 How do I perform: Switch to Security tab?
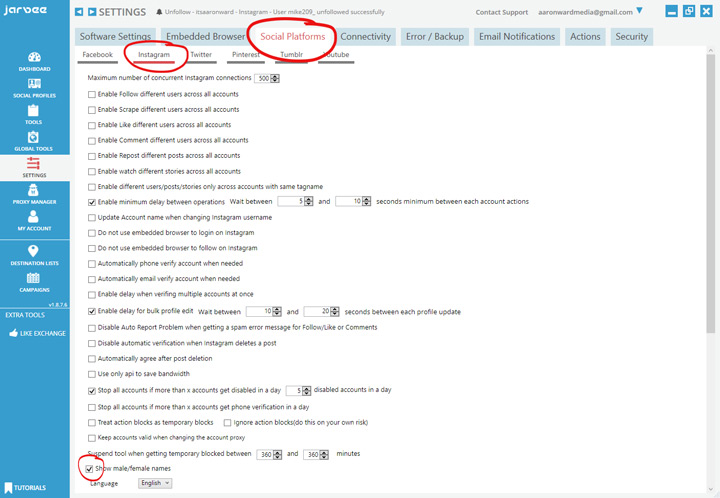point(631,37)
